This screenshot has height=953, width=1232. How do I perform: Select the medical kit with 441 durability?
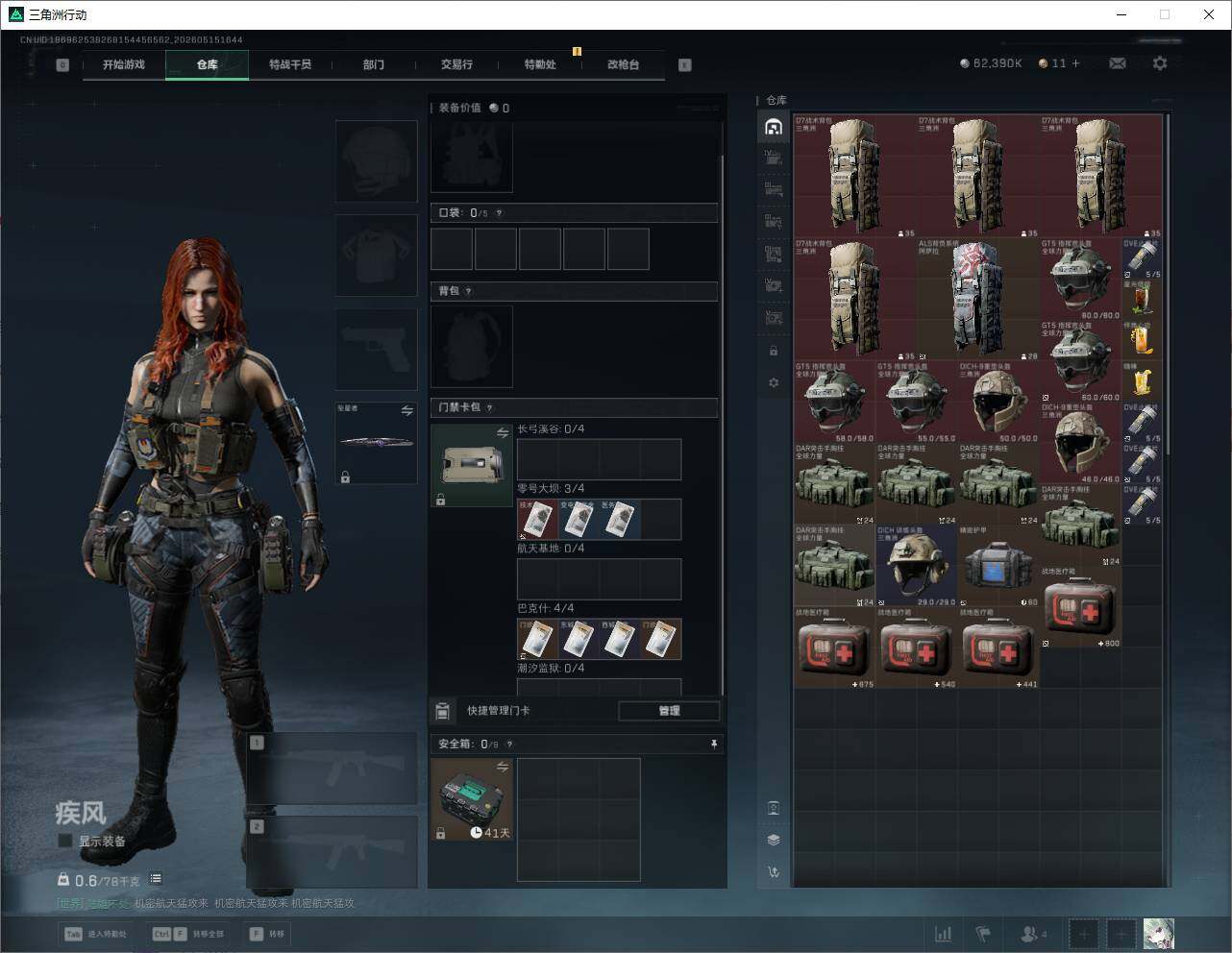click(998, 648)
